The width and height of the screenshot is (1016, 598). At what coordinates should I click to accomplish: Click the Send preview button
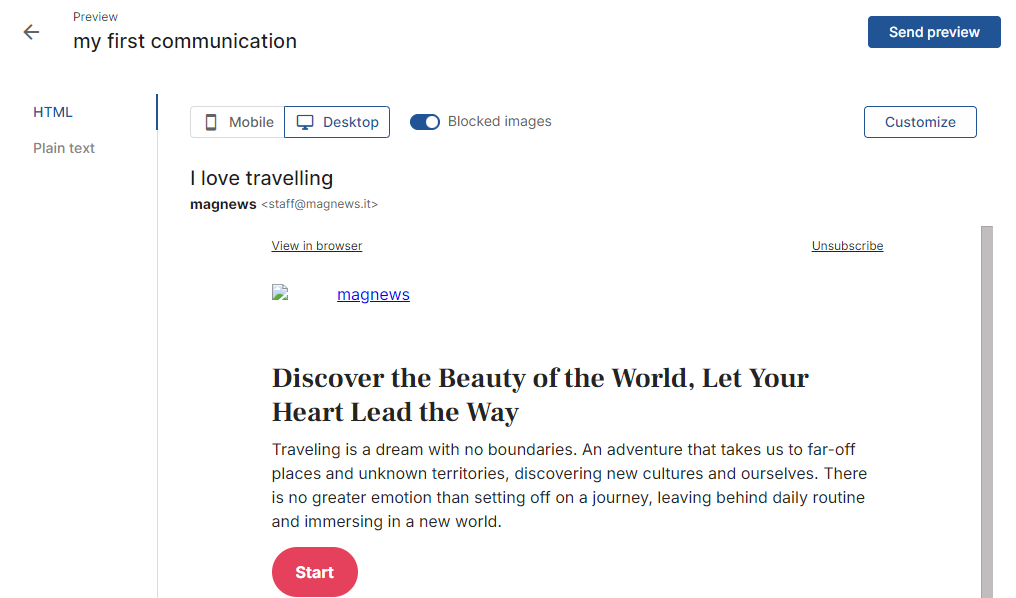pyautogui.click(x=934, y=32)
